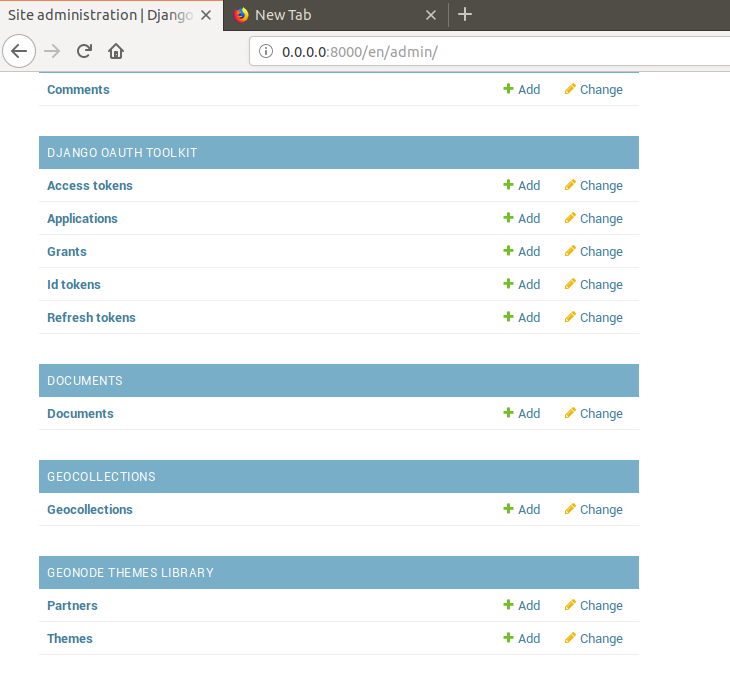Add a new Documents entry
730x674 pixels.
pos(521,414)
